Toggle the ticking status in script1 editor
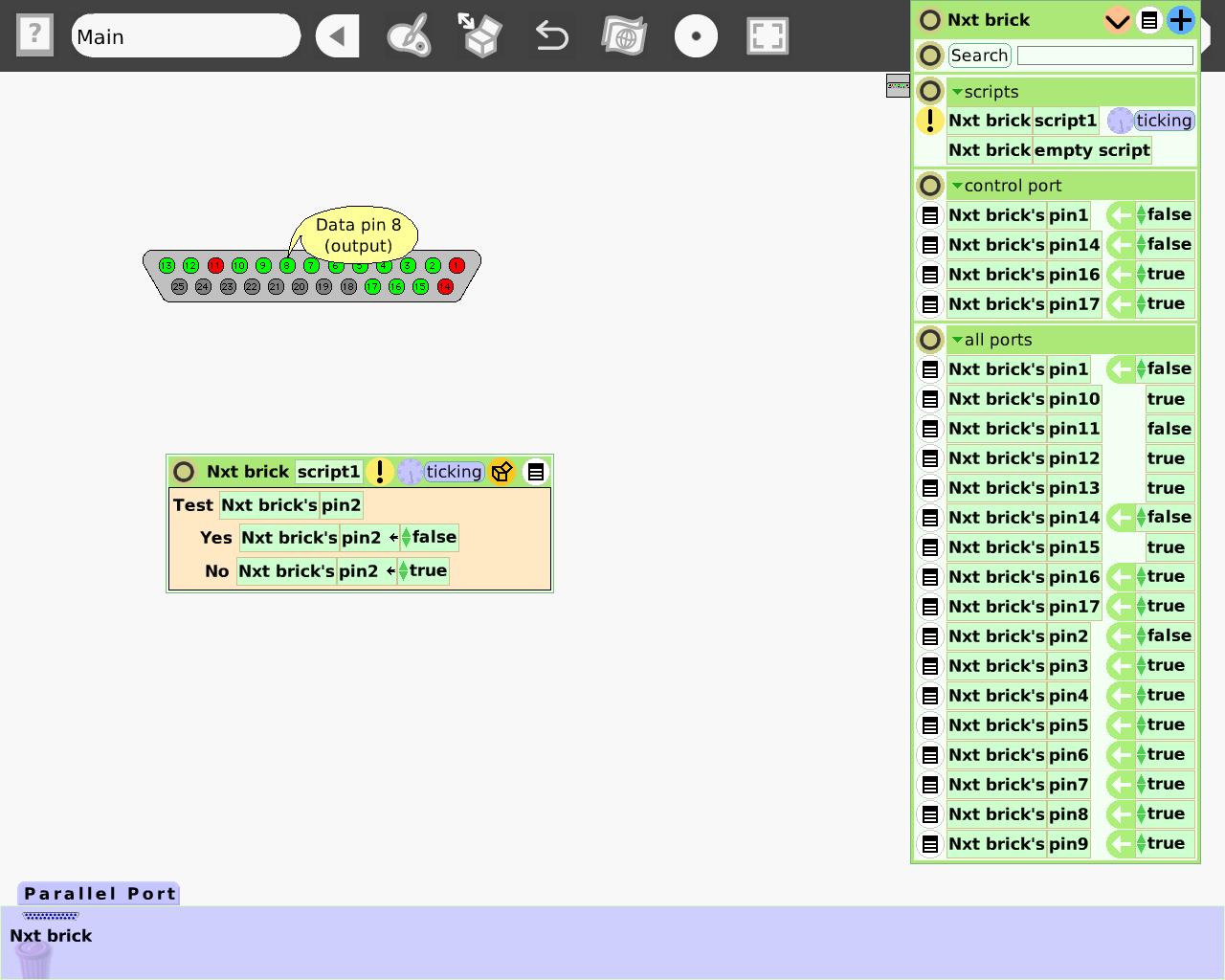Viewport: 1225px width, 980px height. pos(453,472)
